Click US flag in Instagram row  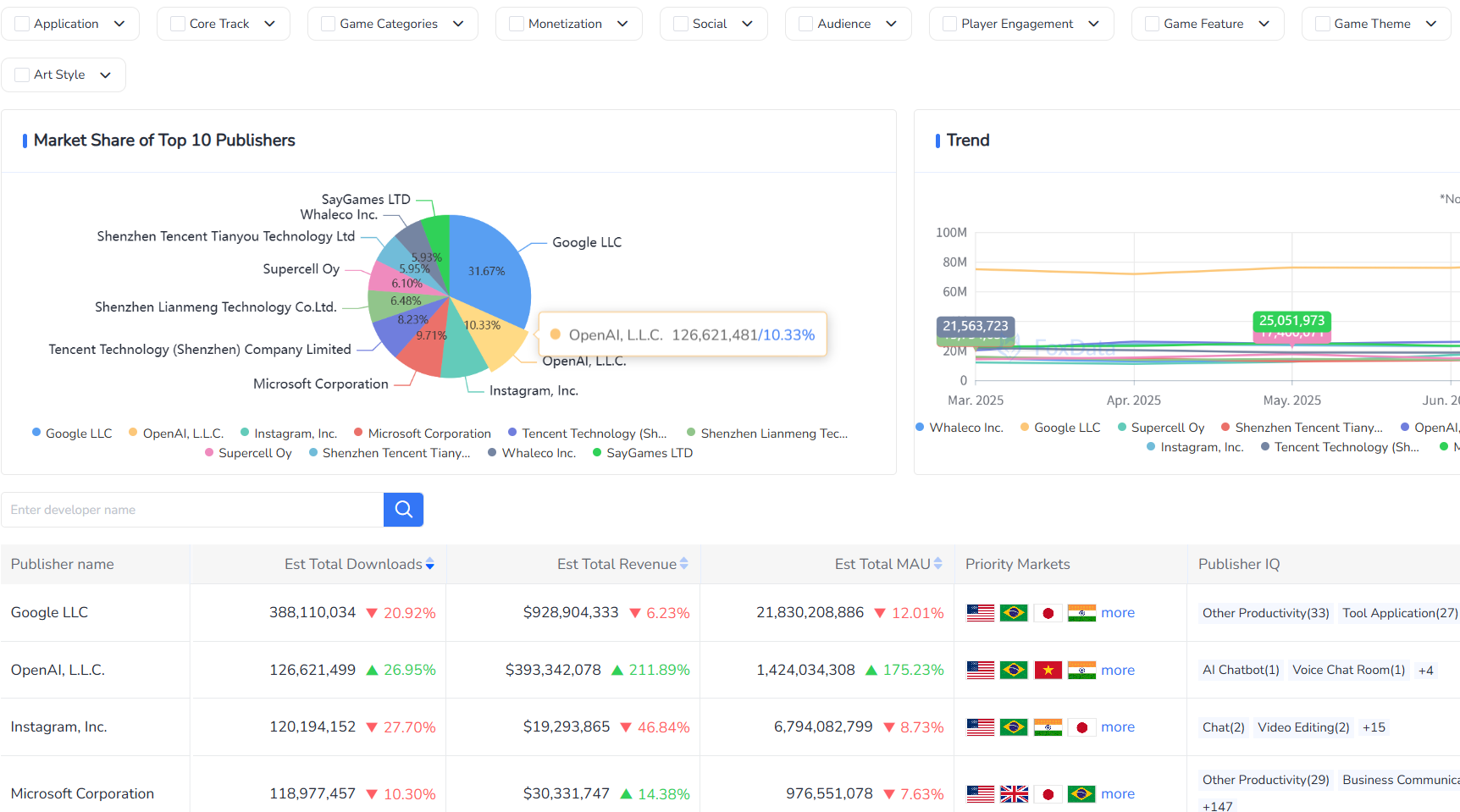(981, 727)
